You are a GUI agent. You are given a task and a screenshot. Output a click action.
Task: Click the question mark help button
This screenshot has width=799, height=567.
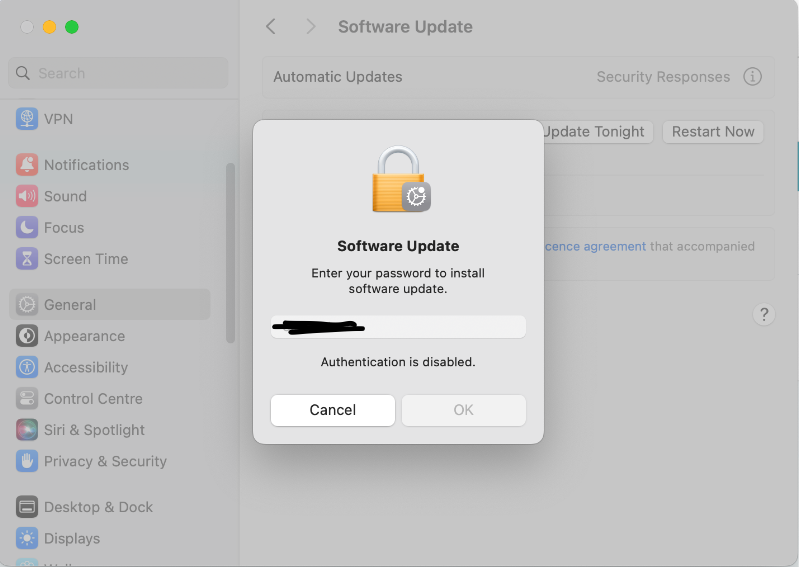click(764, 315)
